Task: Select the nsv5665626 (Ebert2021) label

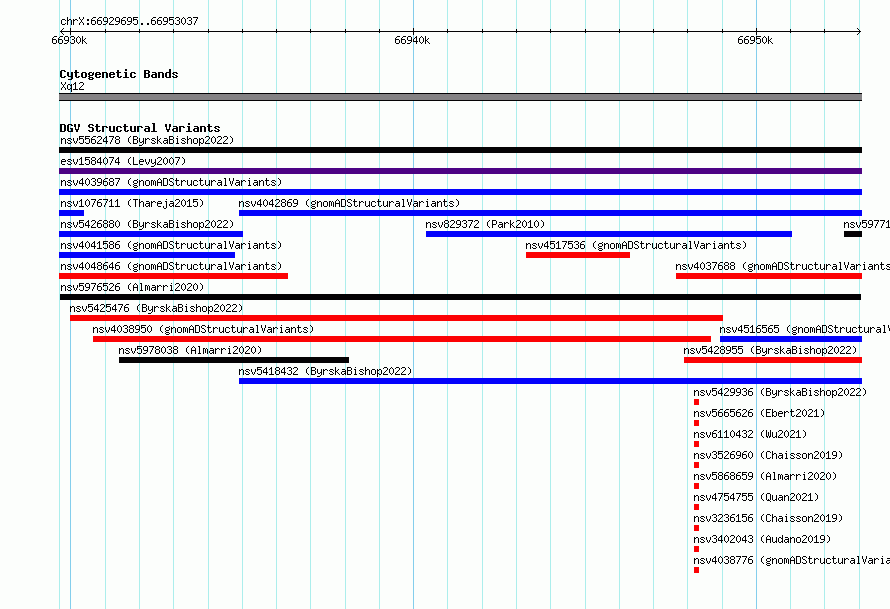Action: (759, 413)
